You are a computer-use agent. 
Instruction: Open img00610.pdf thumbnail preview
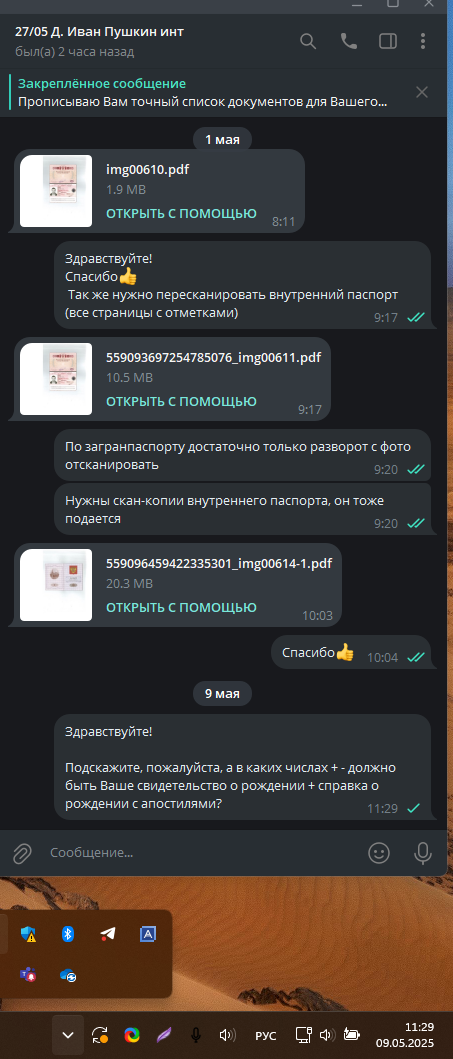pyautogui.click(x=56, y=191)
